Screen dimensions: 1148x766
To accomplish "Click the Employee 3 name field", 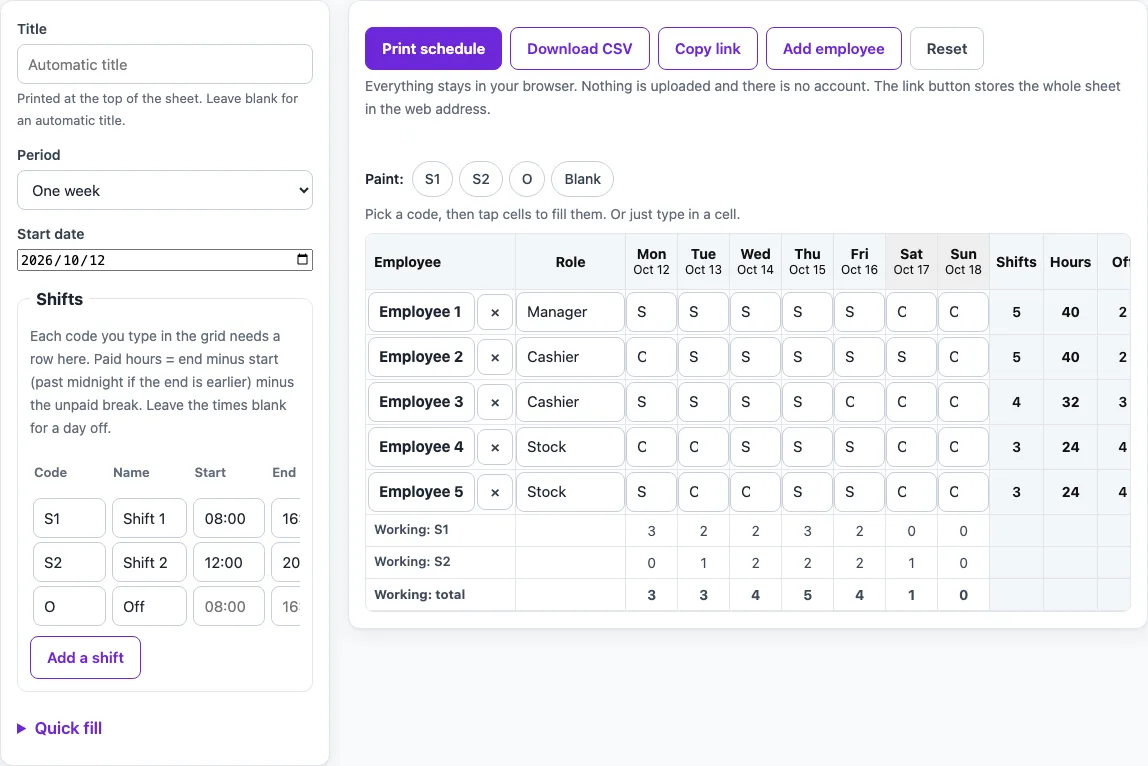I will point(421,402).
